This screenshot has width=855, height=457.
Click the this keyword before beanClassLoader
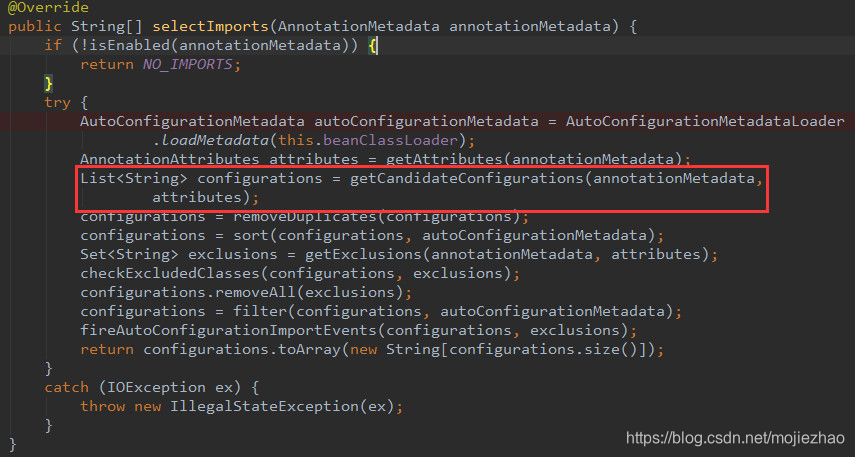tap(296, 140)
